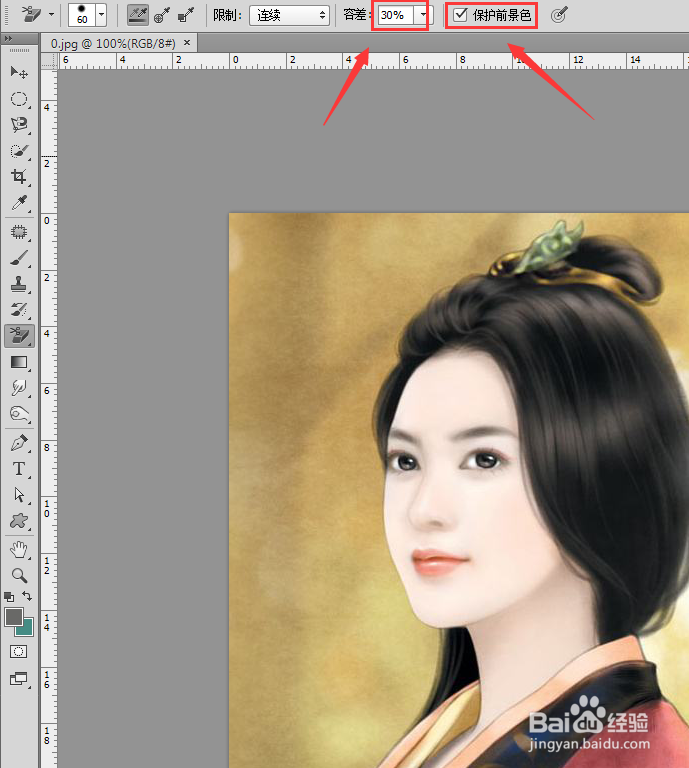
Task: Select the Hand tool
Action: click(x=19, y=550)
